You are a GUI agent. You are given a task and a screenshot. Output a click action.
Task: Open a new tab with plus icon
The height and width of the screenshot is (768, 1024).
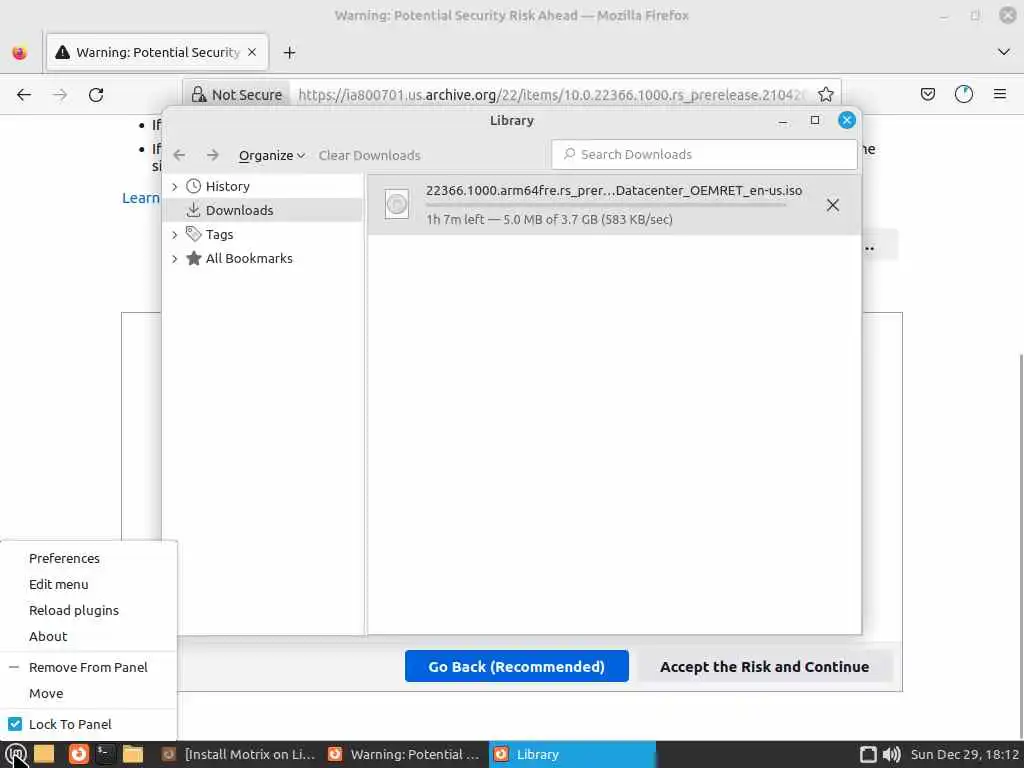[289, 53]
